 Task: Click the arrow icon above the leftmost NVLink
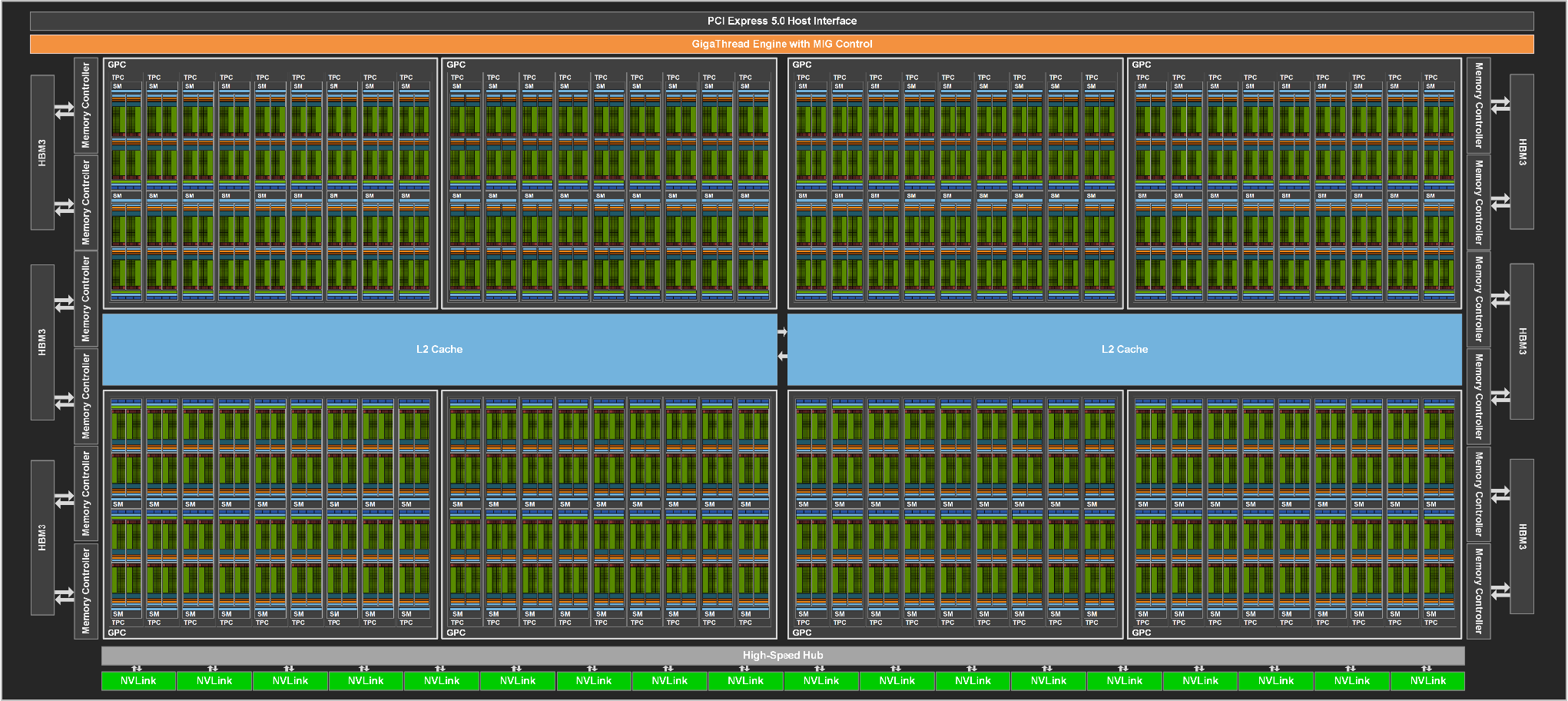pyautogui.click(x=138, y=668)
